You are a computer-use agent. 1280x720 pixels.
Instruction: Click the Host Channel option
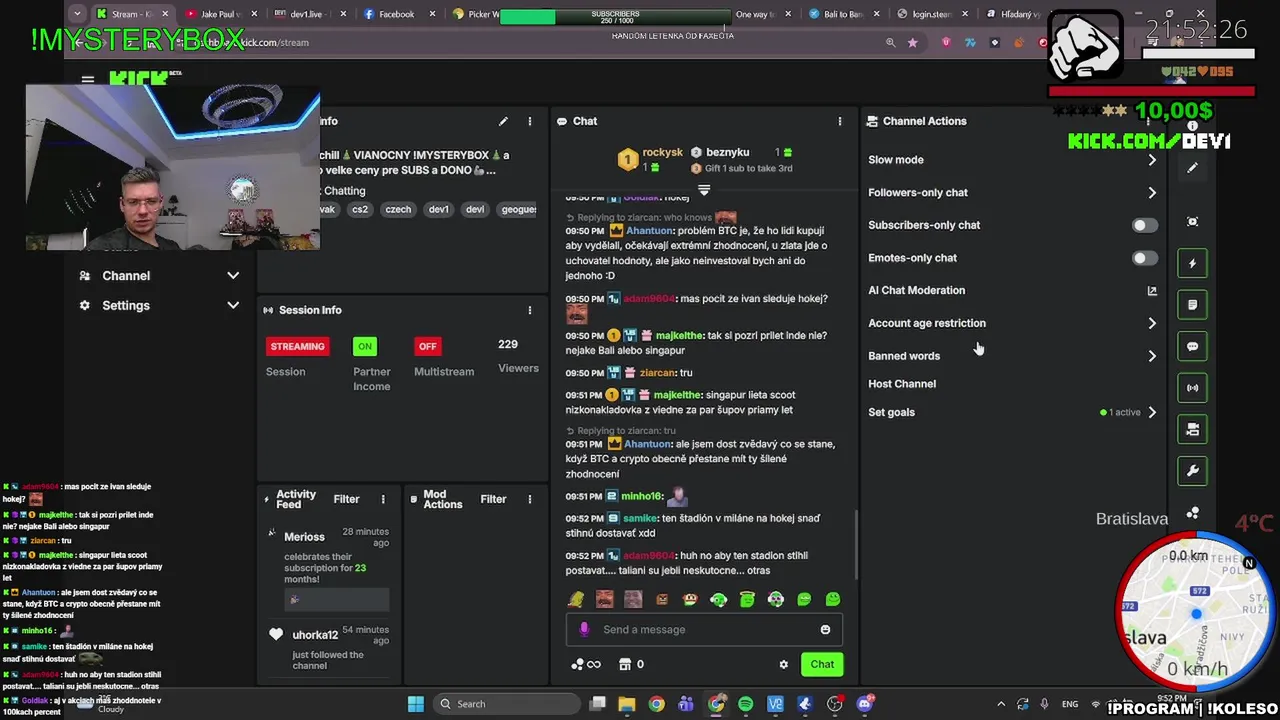click(902, 384)
